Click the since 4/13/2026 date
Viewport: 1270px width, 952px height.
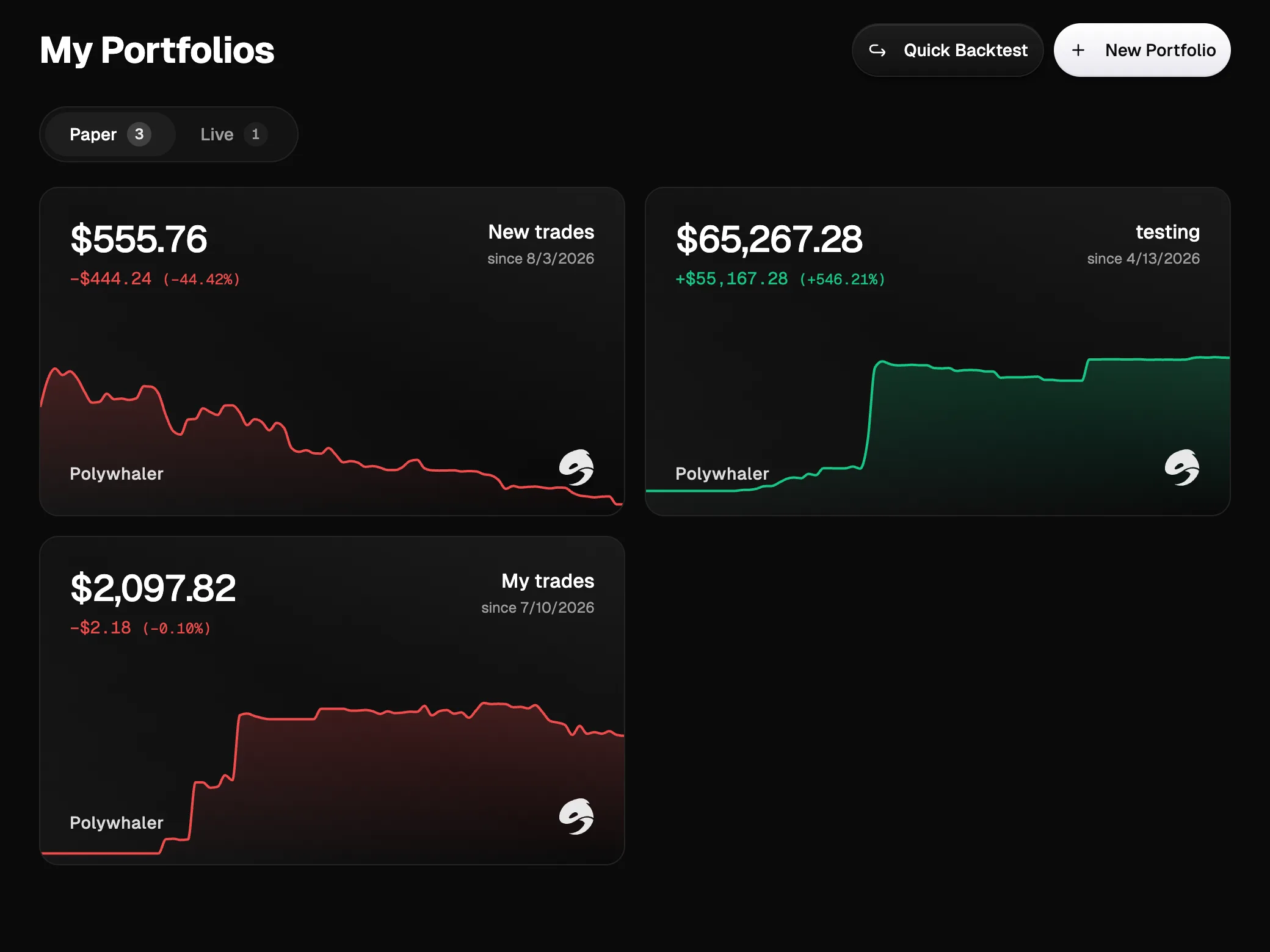(1143, 259)
